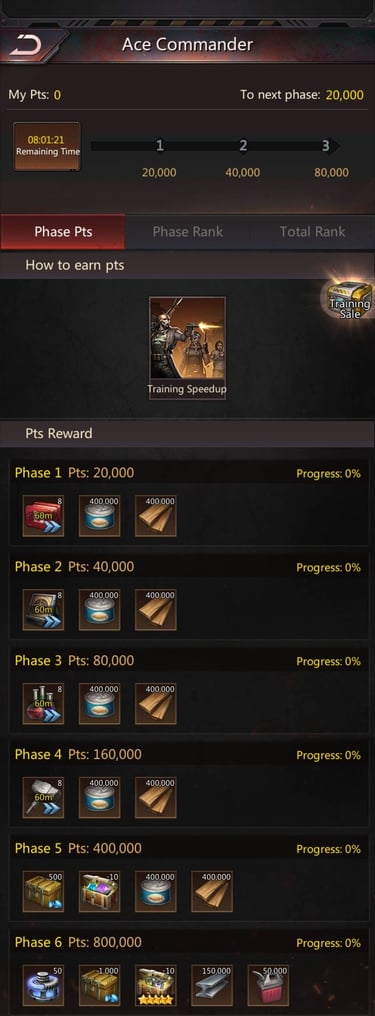Open the Training Sale chest icon
The height and width of the screenshot is (1016, 375).
(x=350, y=299)
